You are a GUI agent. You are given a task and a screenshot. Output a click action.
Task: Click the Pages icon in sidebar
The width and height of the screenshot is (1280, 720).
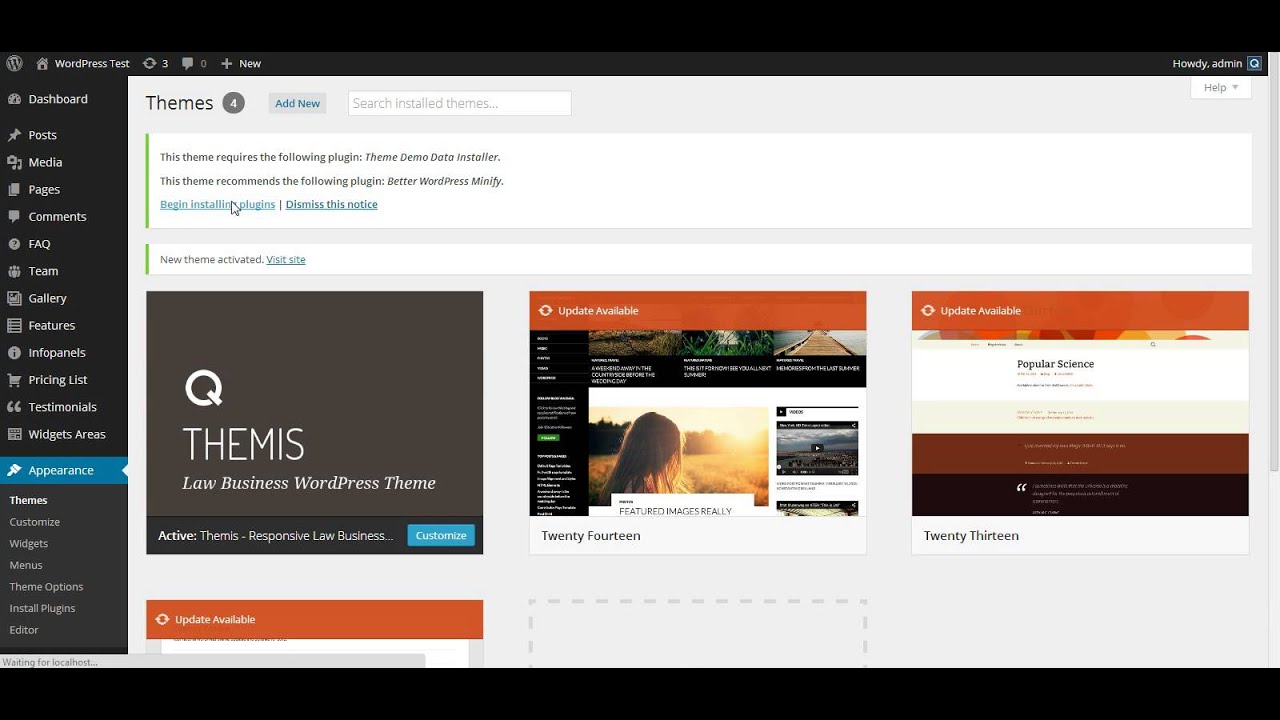[14, 189]
